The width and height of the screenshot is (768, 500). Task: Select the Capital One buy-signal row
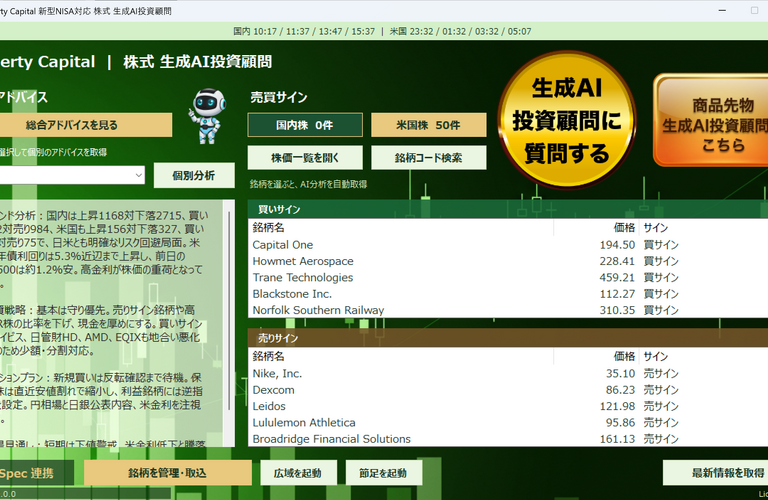click(x=508, y=244)
